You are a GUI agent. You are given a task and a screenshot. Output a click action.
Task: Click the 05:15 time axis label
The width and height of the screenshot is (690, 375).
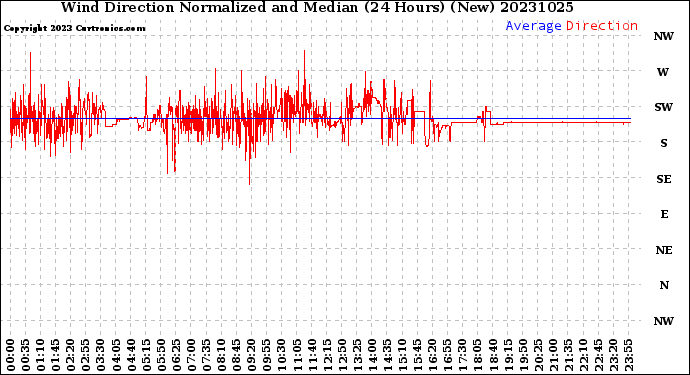point(146,355)
